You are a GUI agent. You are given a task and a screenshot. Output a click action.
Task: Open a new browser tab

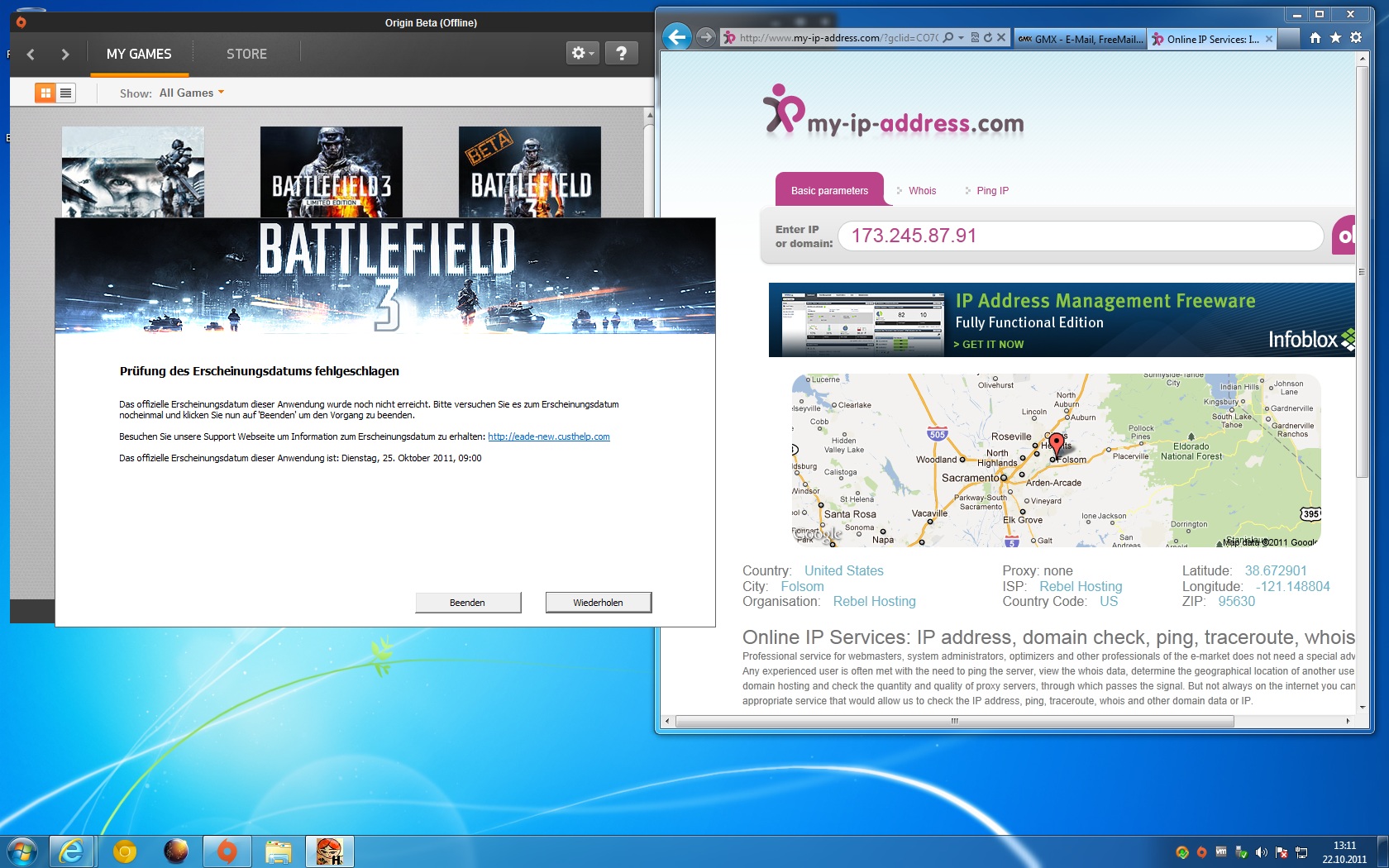click(x=1288, y=39)
